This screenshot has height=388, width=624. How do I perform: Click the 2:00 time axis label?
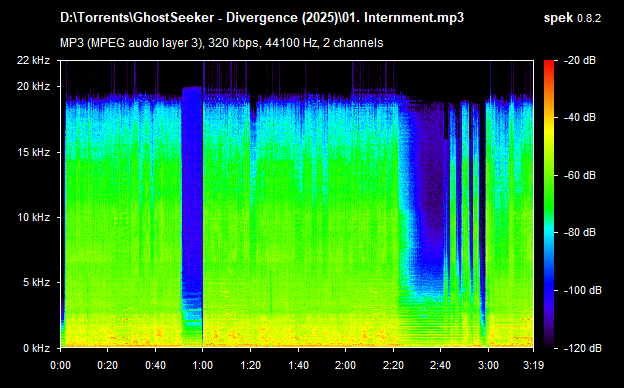tap(345, 365)
